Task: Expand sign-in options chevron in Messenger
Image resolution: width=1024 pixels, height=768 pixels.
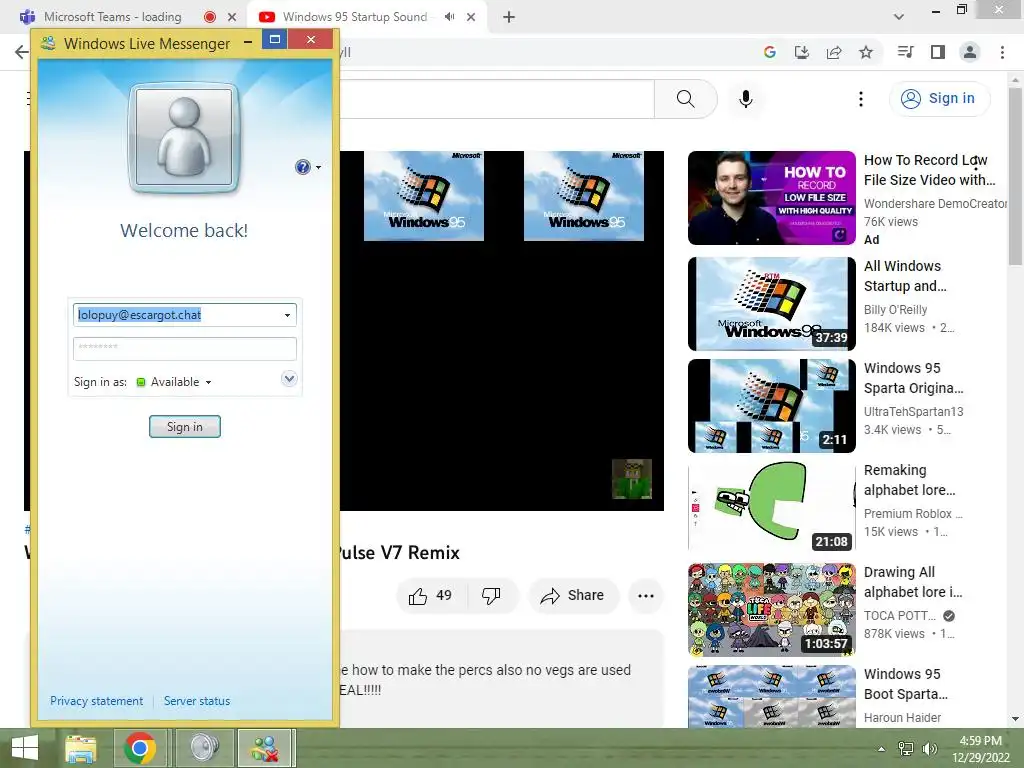Action: tap(289, 379)
